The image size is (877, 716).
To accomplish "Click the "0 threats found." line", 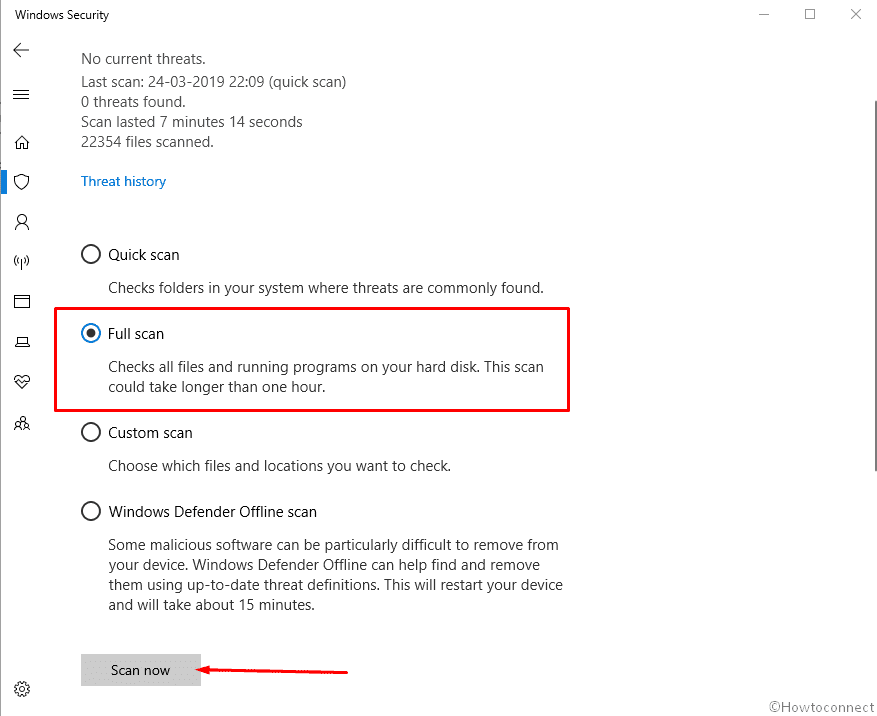I will click(x=133, y=102).
